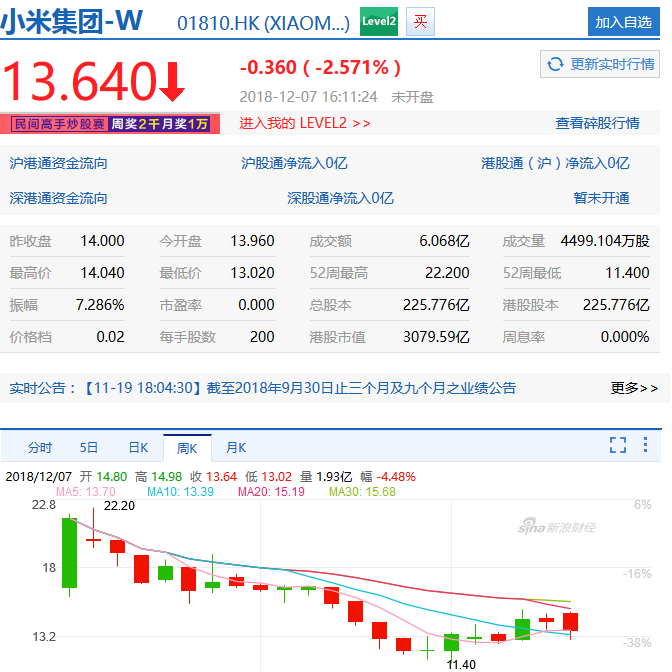Open 更多>> announcements link
Viewport: 672px width, 672px height.
(x=634, y=388)
